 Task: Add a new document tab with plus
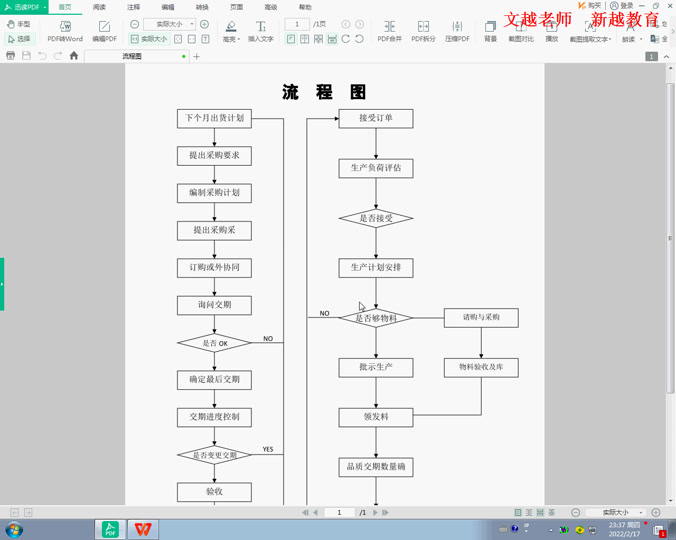click(x=197, y=57)
